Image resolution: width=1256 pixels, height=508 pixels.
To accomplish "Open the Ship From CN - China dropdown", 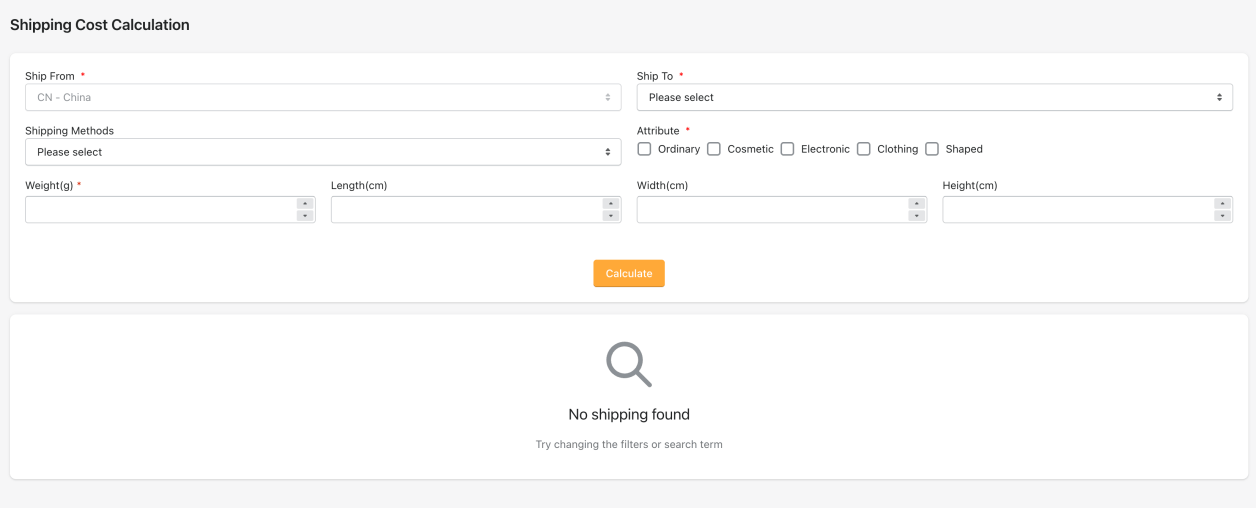I will pyautogui.click(x=323, y=97).
